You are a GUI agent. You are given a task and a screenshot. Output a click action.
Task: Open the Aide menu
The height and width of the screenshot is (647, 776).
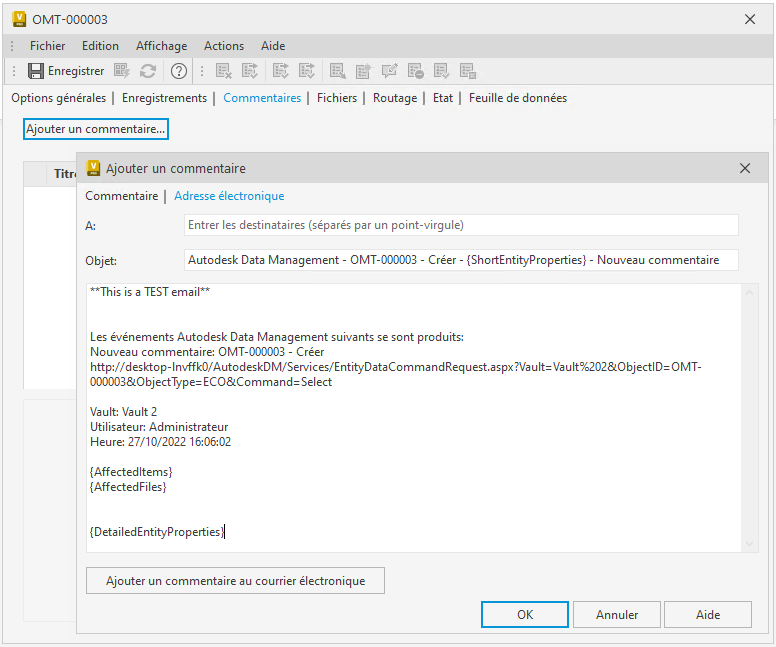[x=273, y=46]
